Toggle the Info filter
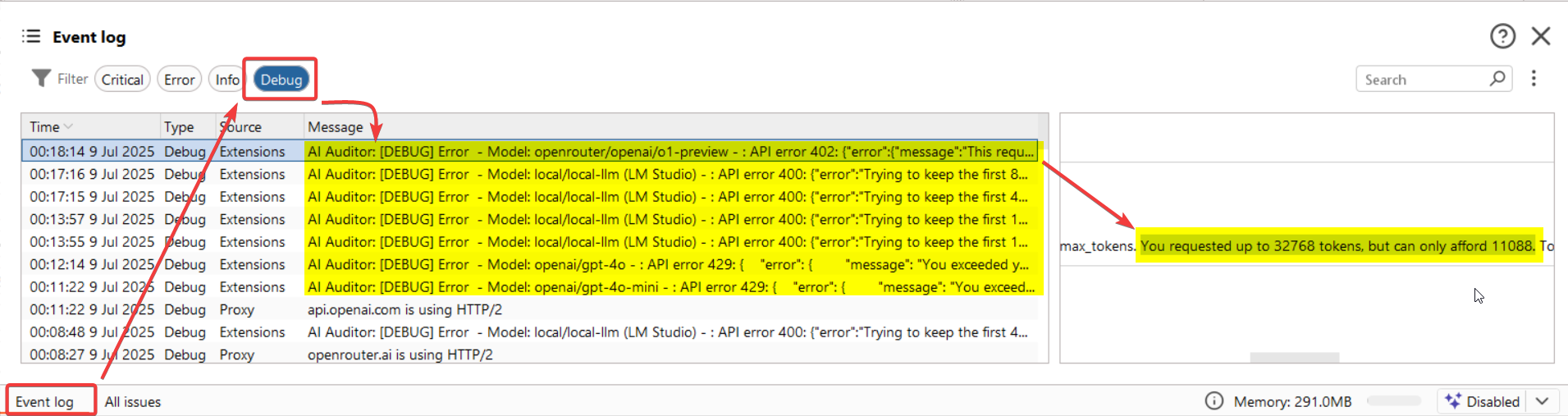1568x416 pixels. (x=226, y=80)
